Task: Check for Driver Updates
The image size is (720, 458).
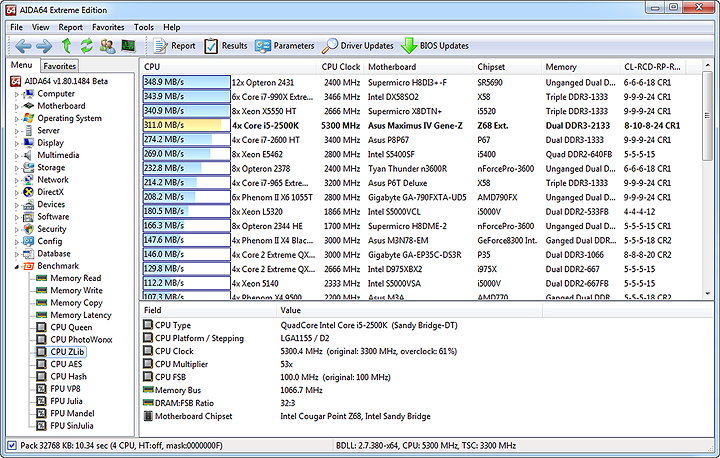Action: [358, 46]
